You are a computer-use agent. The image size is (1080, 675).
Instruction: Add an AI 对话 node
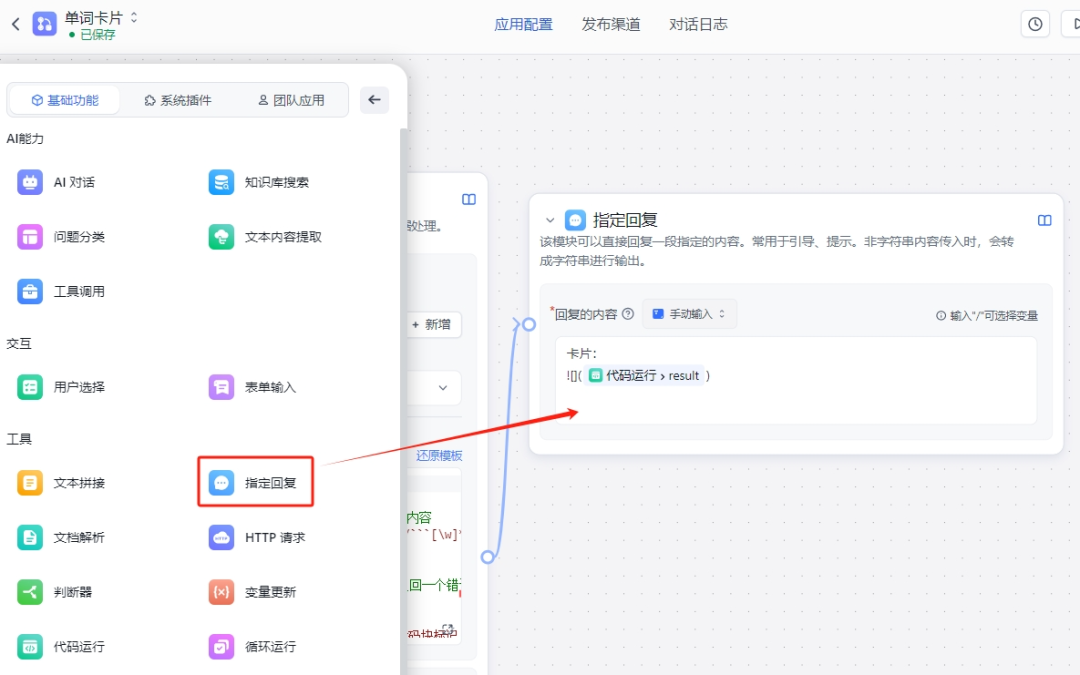(x=56, y=183)
